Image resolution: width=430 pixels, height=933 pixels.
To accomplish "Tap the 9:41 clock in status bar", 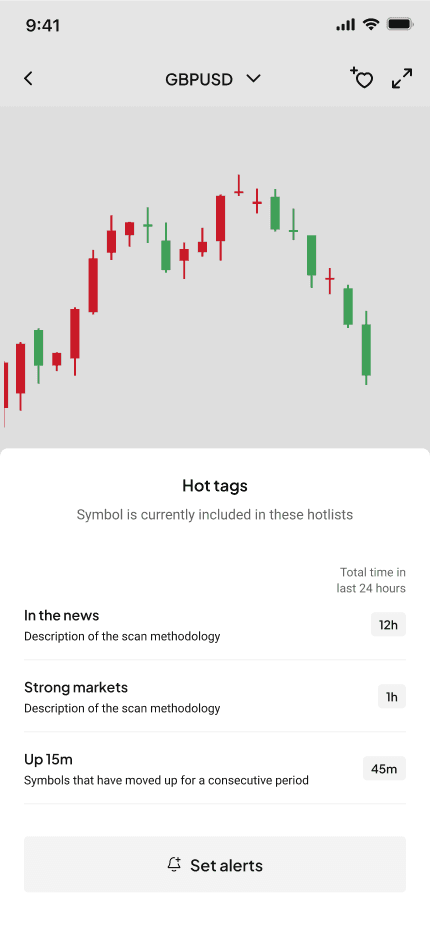I will point(43,26).
